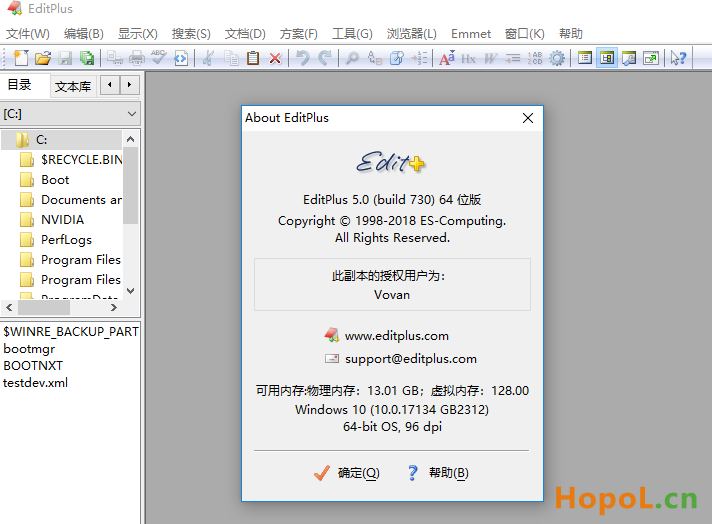This screenshot has width=712, height=524.
Task: Click the Find in Files icon
Action: (x=397, y=58)
